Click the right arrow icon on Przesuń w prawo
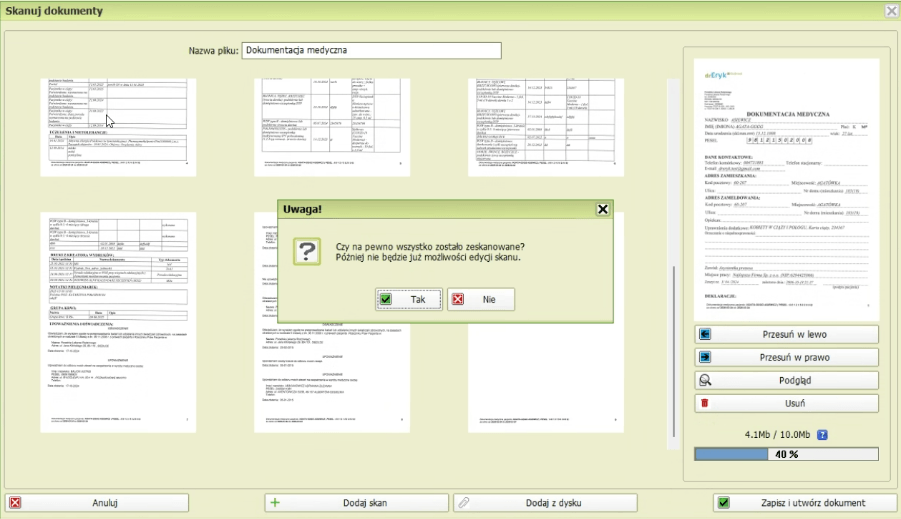 705,357
